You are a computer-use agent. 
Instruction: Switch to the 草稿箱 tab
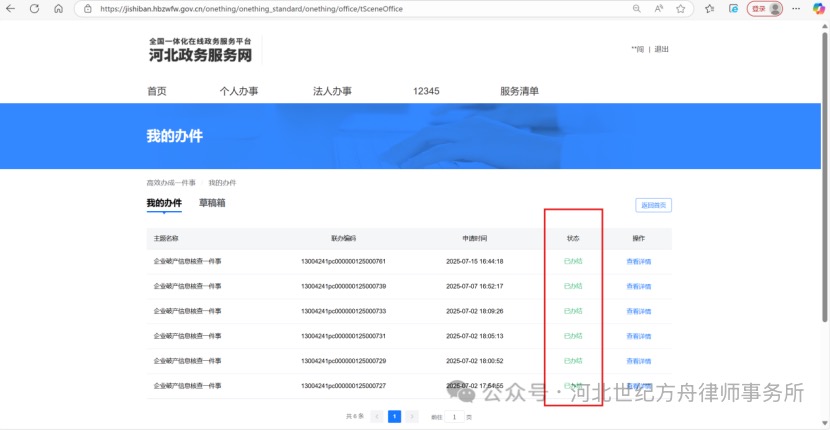coord(212,203)
